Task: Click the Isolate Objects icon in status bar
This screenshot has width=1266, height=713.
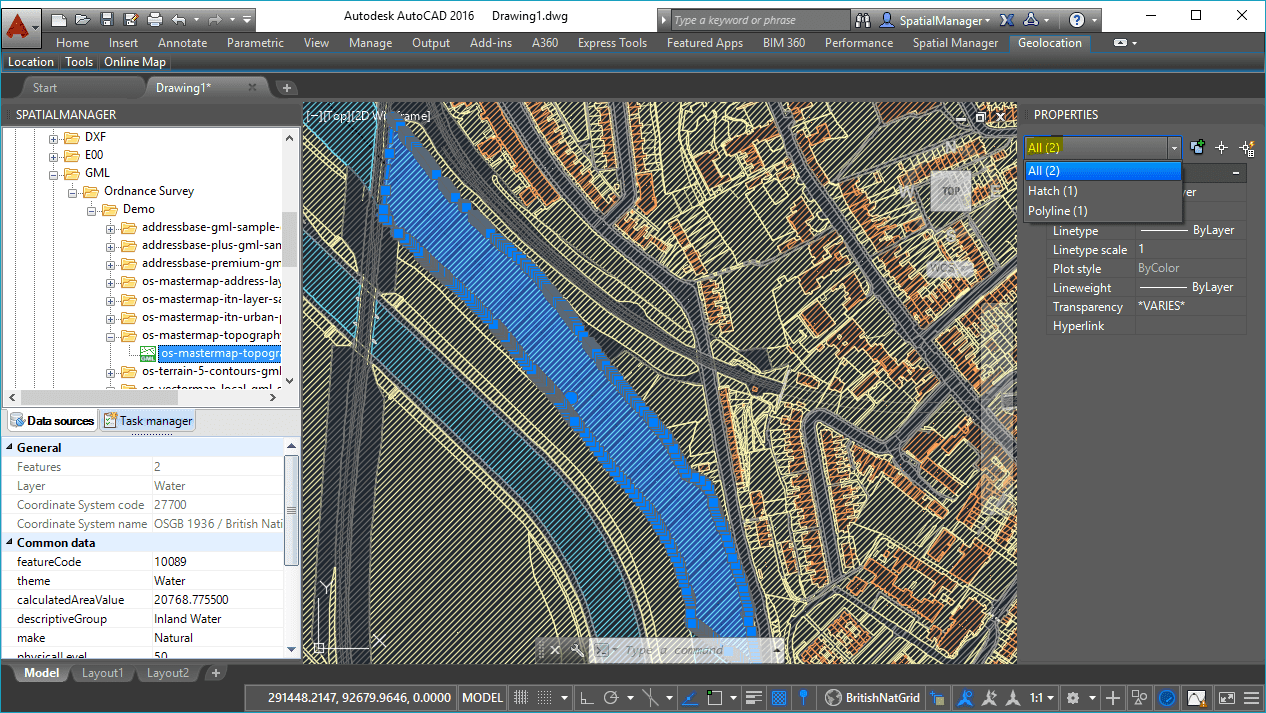Action: pyautogui.click(x=1139, y=697)
